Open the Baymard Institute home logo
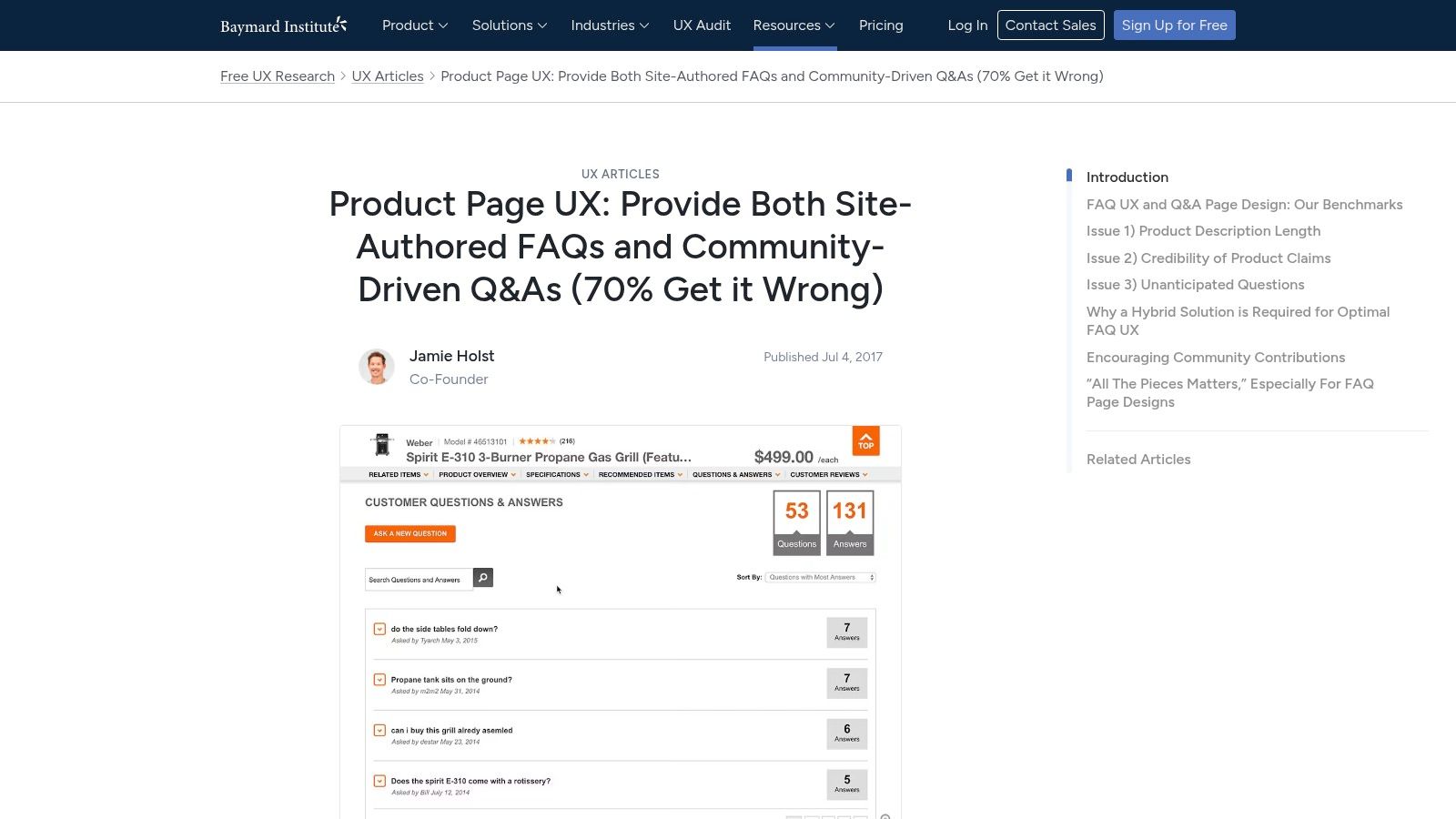The height and width of the screenshot is (819, 1456). coord(283,25)
